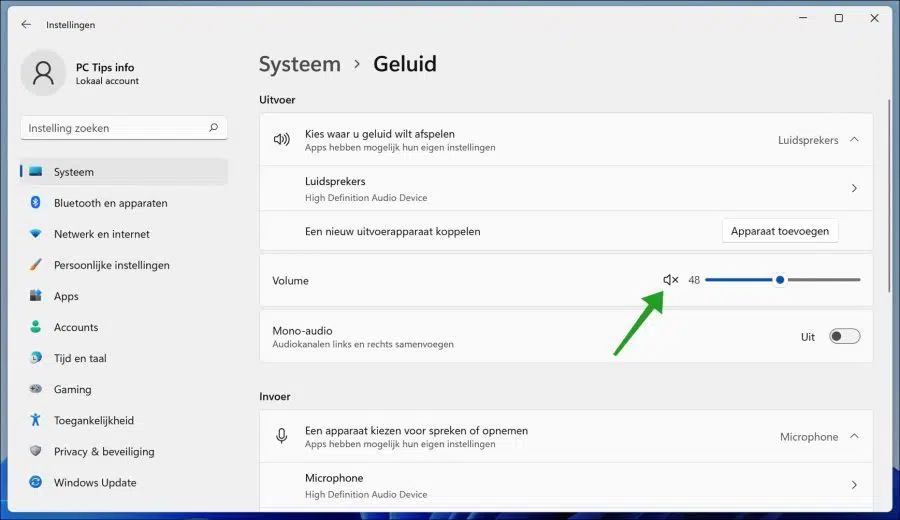
Task: Click the speaker icon beside Kies waar u geluid
Action: [x=281, y=139]
